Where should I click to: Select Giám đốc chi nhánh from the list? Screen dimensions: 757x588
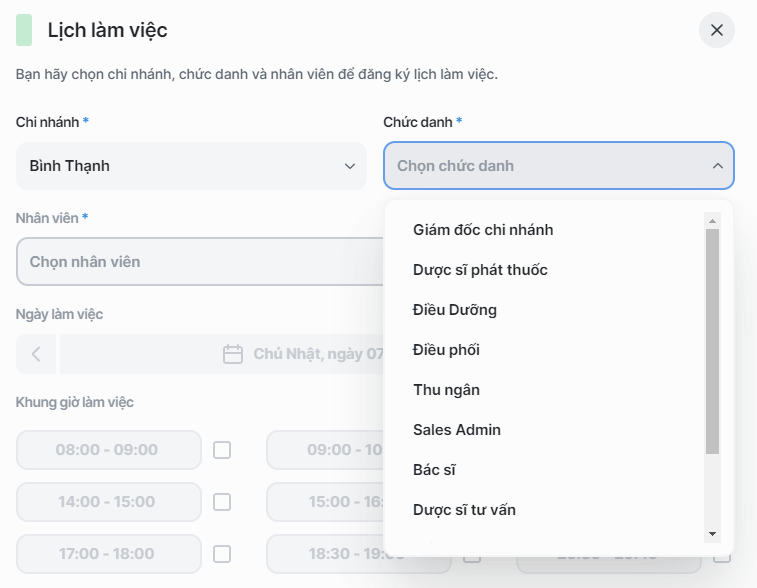point(483,230)
